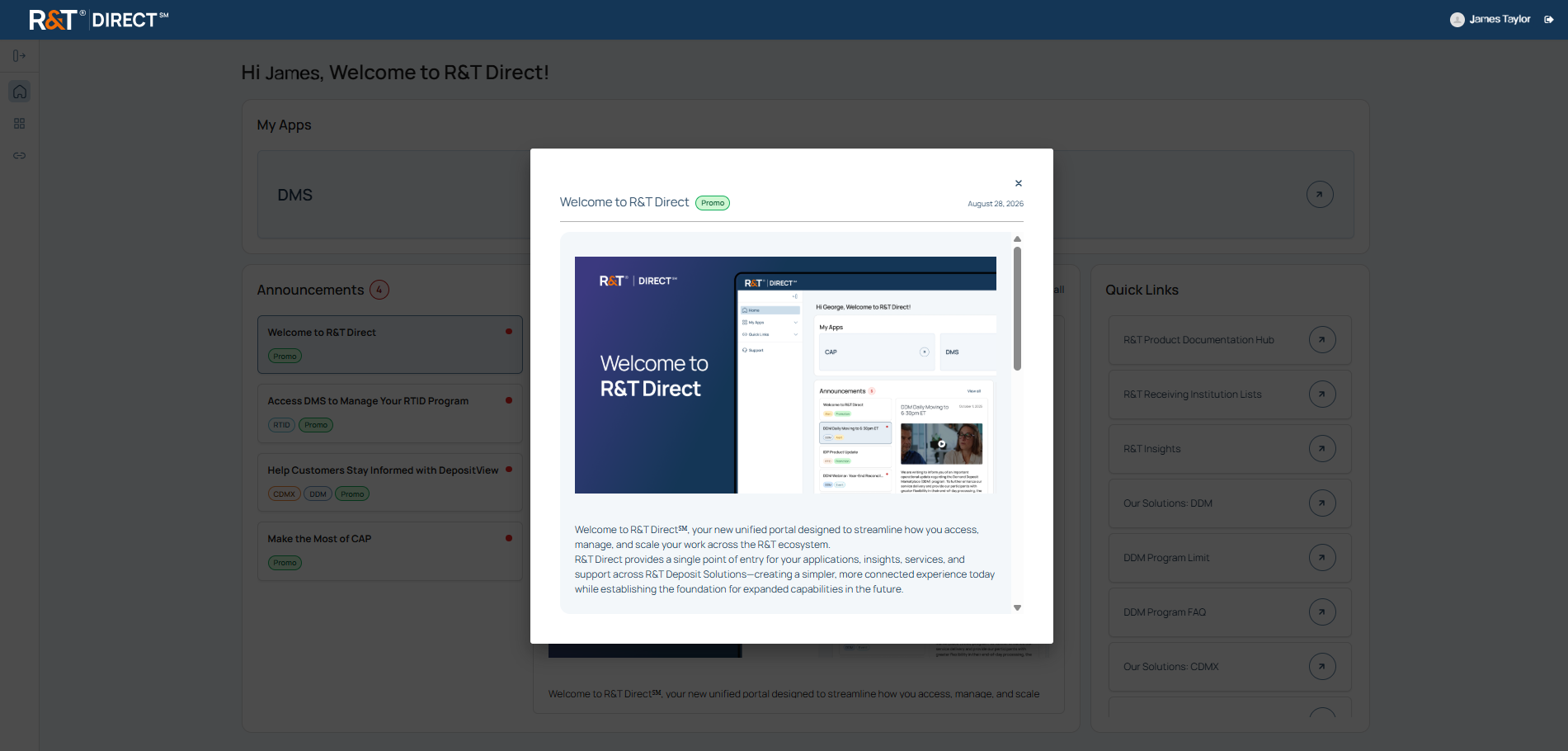Open R&T Product Documentation Hub arrow icon
This screenshot has height=751, width=1568.
click(x=1322, y=340)
